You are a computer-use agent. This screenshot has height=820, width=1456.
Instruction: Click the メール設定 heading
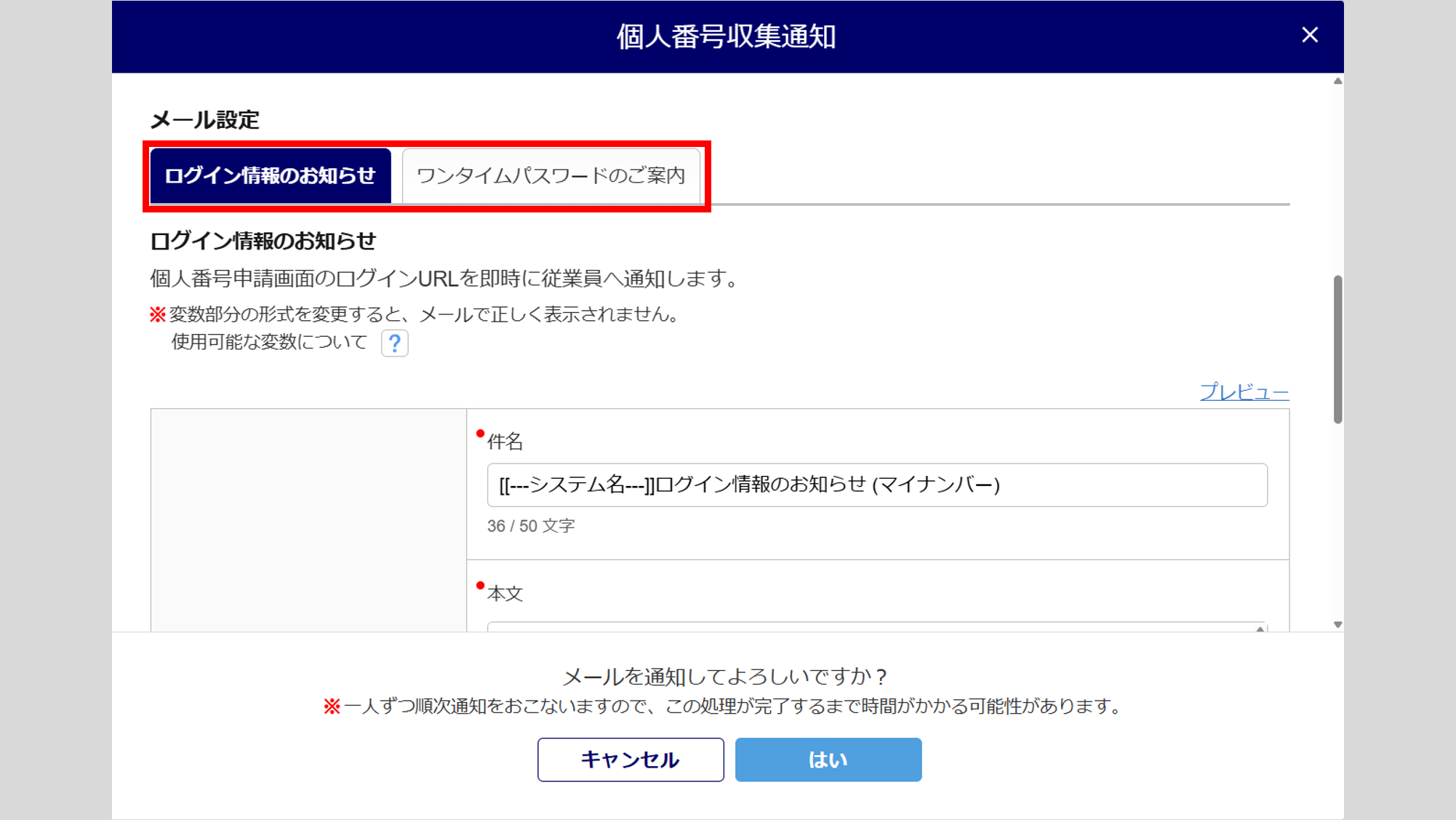[204, 120]
